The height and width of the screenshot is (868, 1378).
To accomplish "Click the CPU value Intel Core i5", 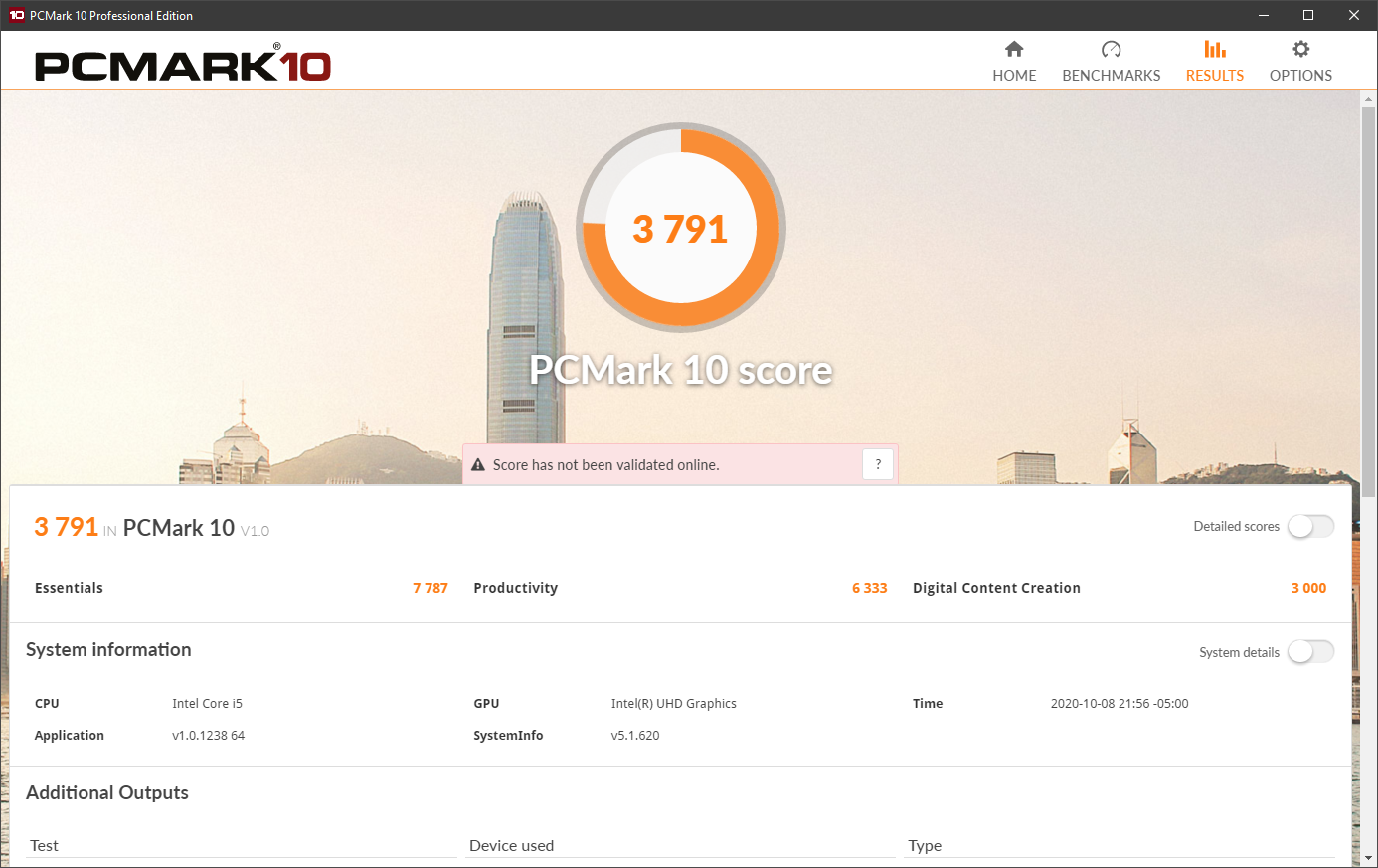I will [x=207, y=704].
